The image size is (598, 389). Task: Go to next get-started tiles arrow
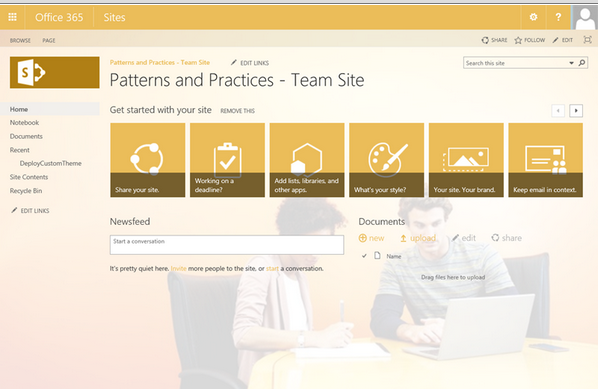(x=576, y=111)
